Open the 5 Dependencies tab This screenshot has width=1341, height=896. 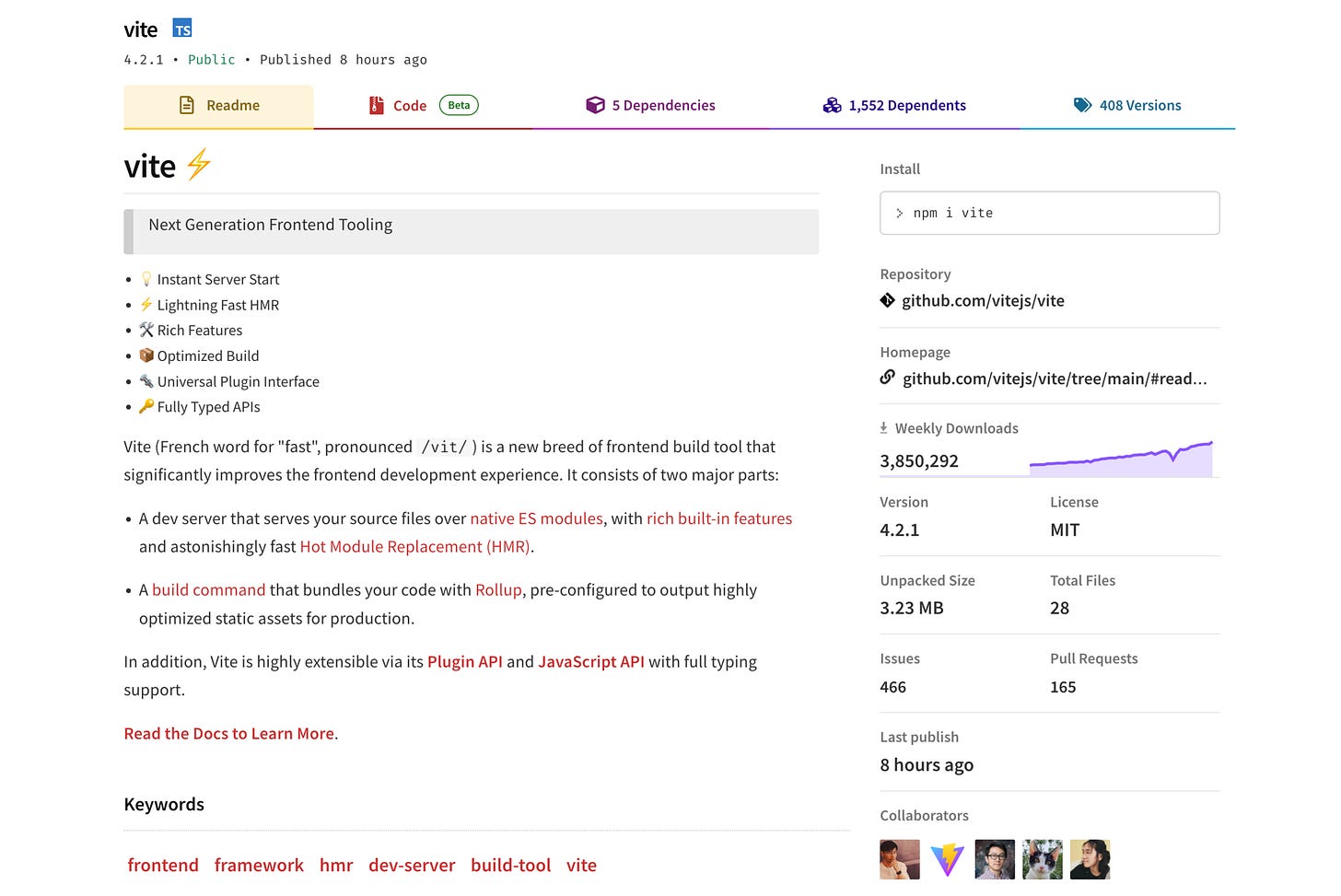(x=650, y=106)
